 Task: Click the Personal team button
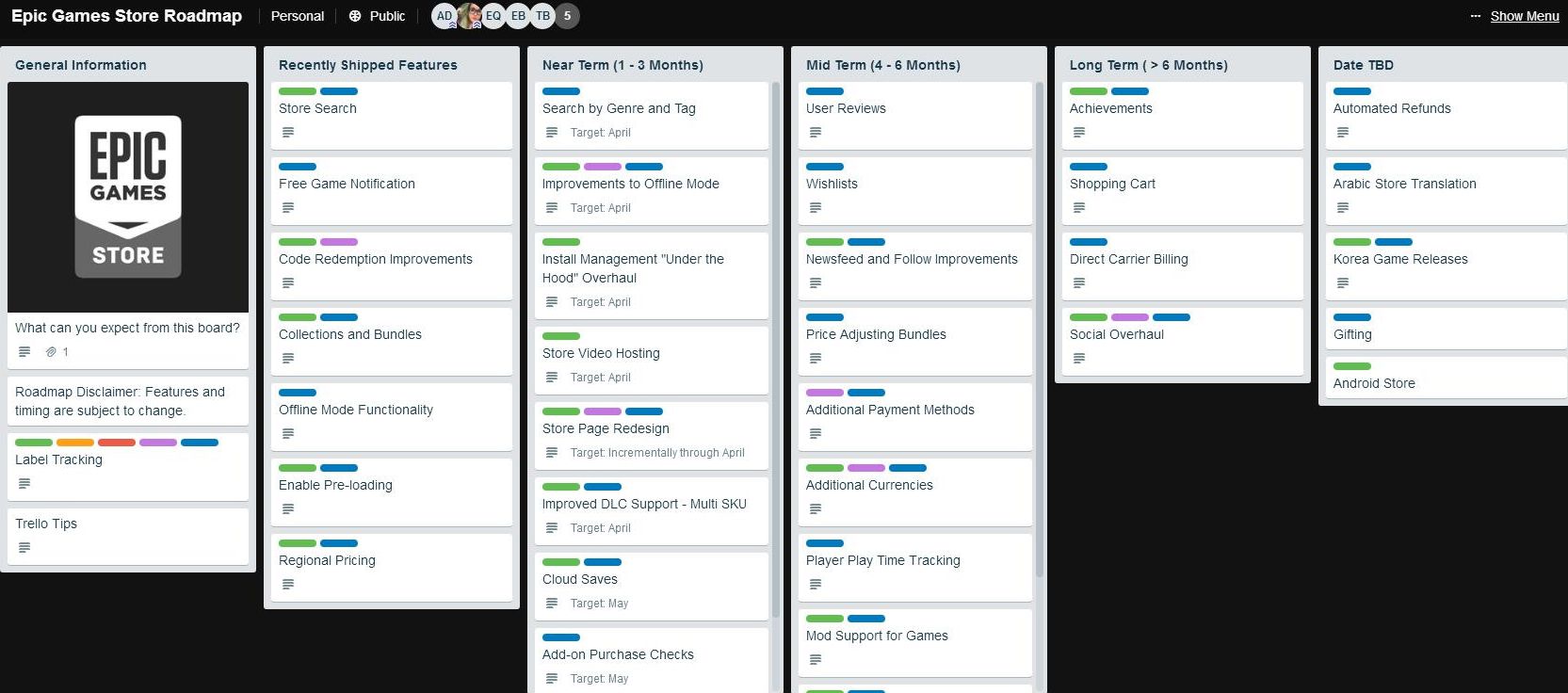coord(297,16)
